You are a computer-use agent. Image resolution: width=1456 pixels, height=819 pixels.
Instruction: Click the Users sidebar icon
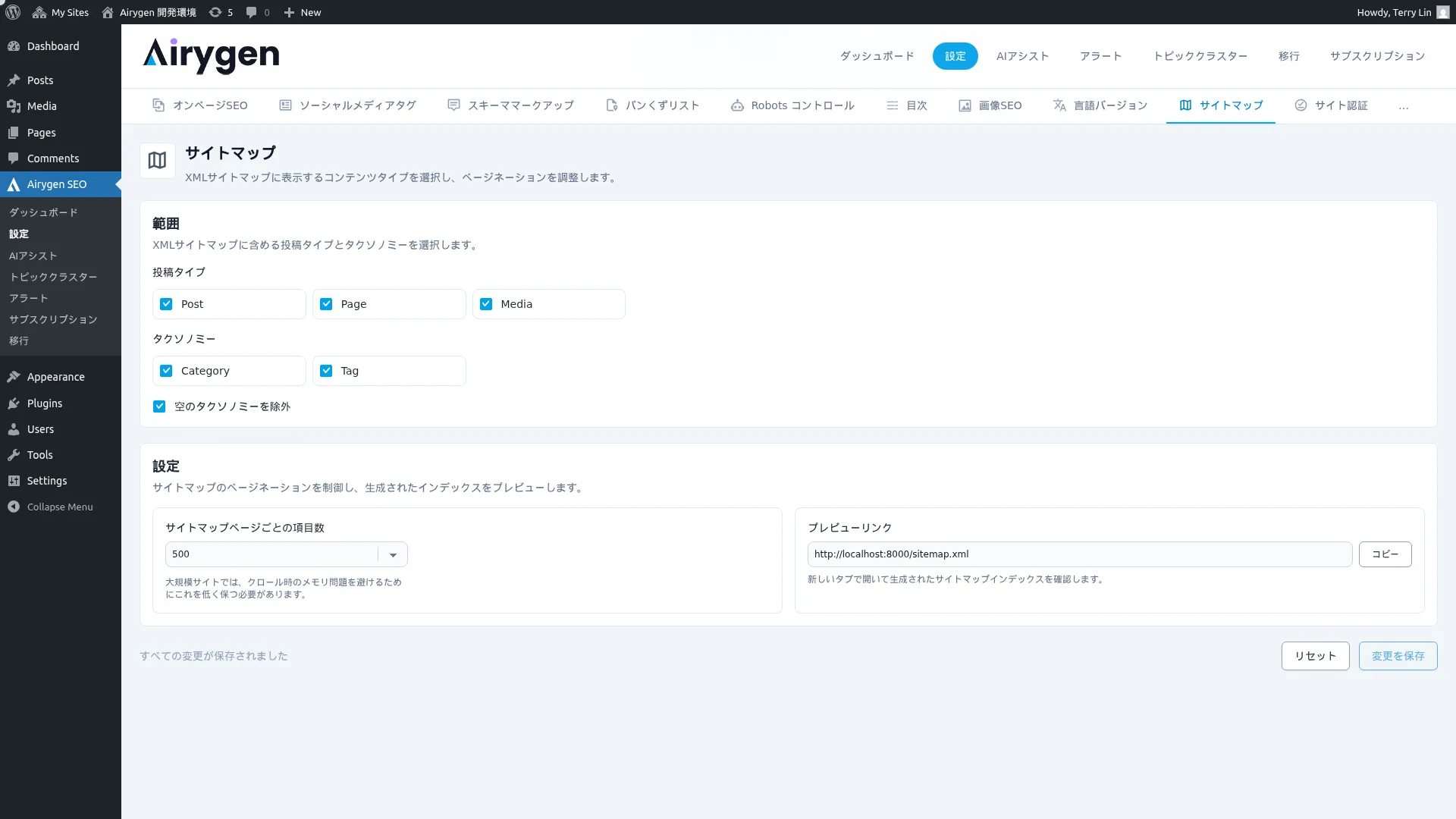(14, 429)
